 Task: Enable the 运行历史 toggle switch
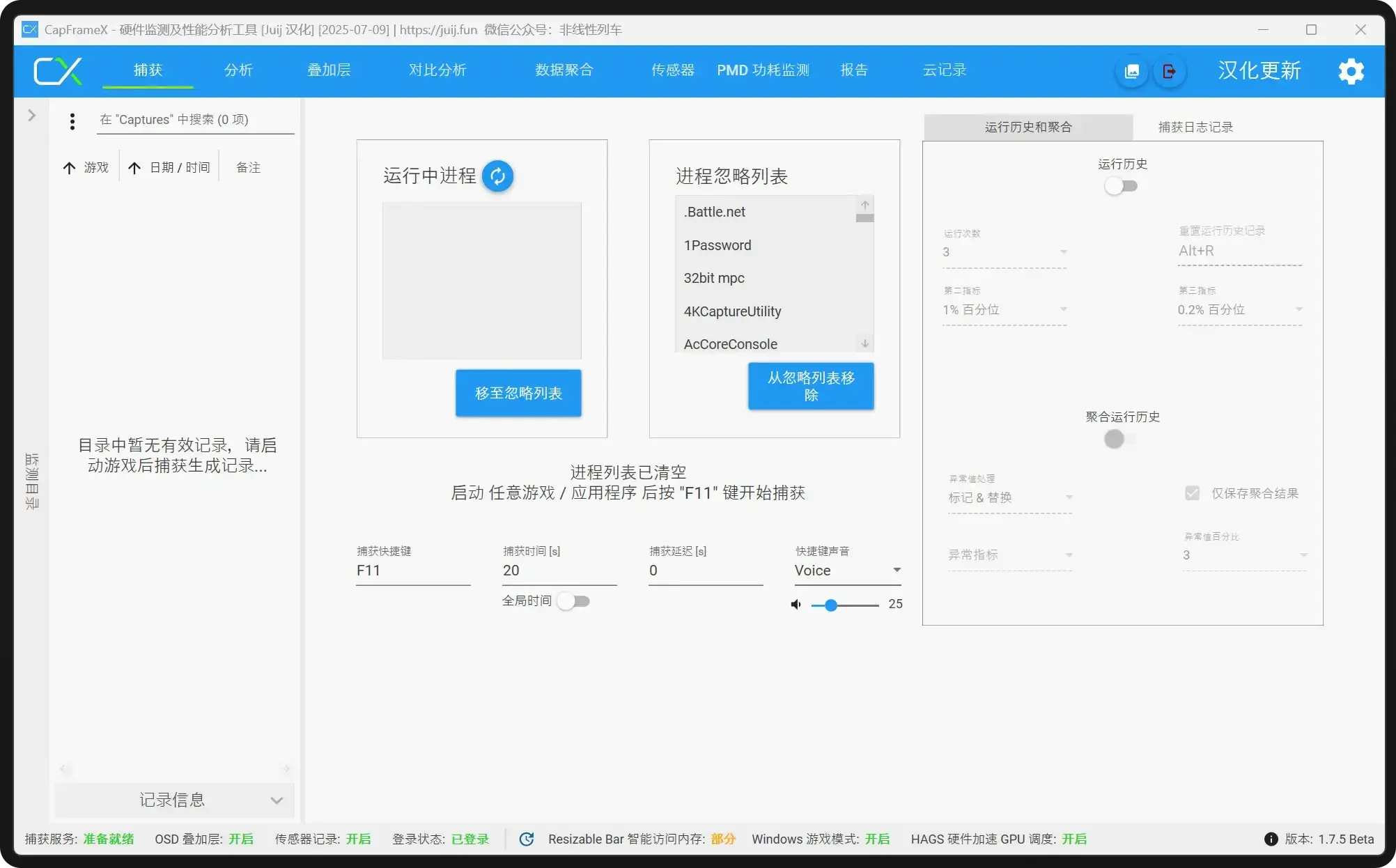(x=1121, y=186)
